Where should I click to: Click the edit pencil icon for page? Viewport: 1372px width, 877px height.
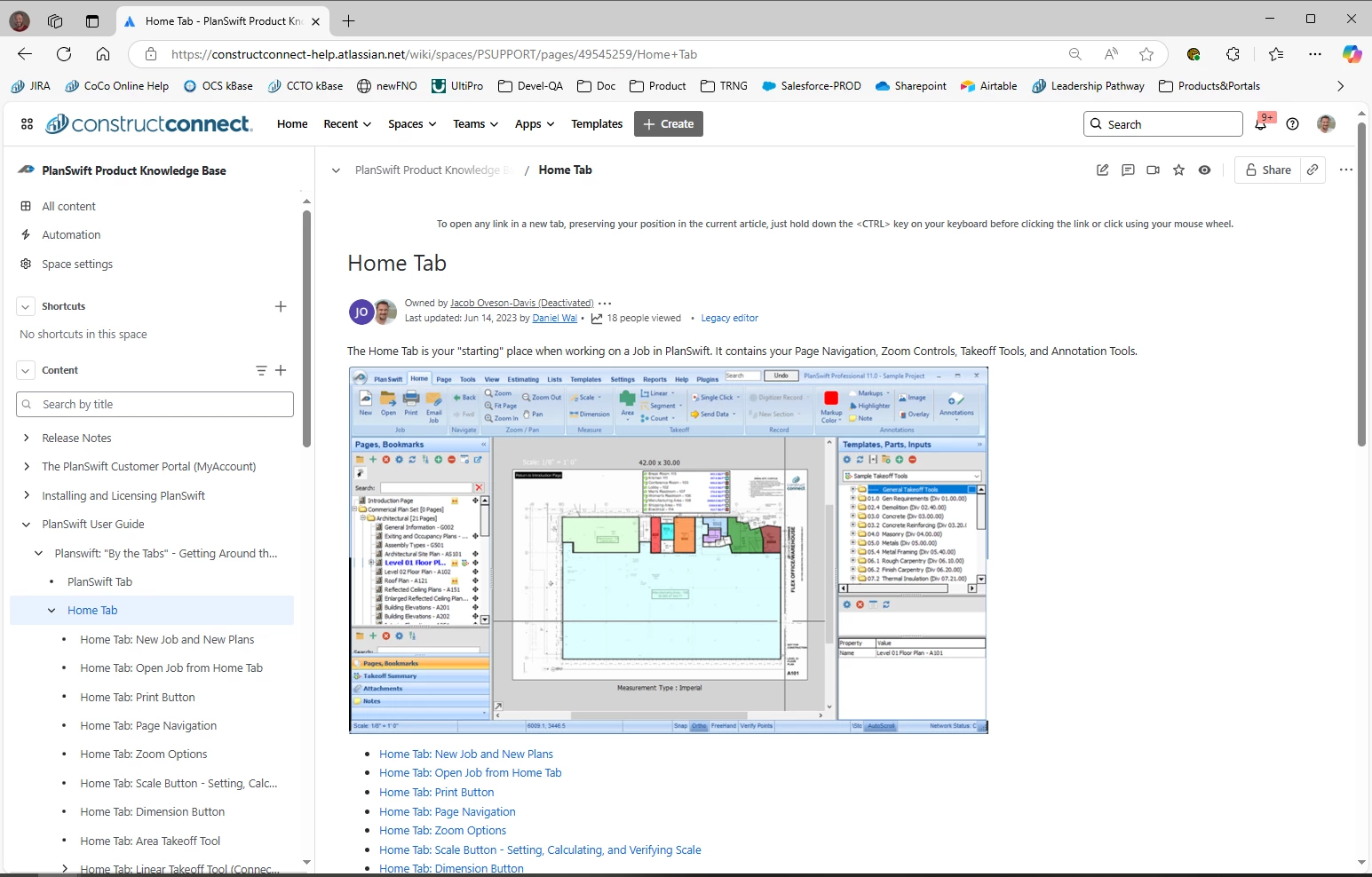pos(1102,170)
